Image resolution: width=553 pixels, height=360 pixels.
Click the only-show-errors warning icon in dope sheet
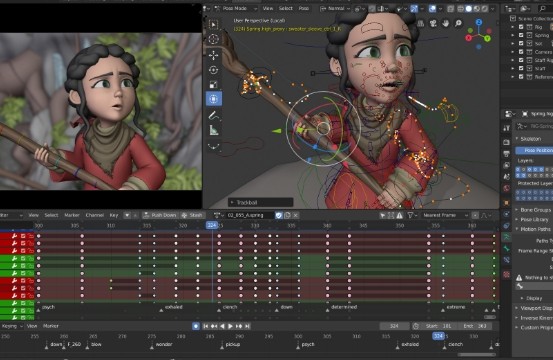click(399, 215)
